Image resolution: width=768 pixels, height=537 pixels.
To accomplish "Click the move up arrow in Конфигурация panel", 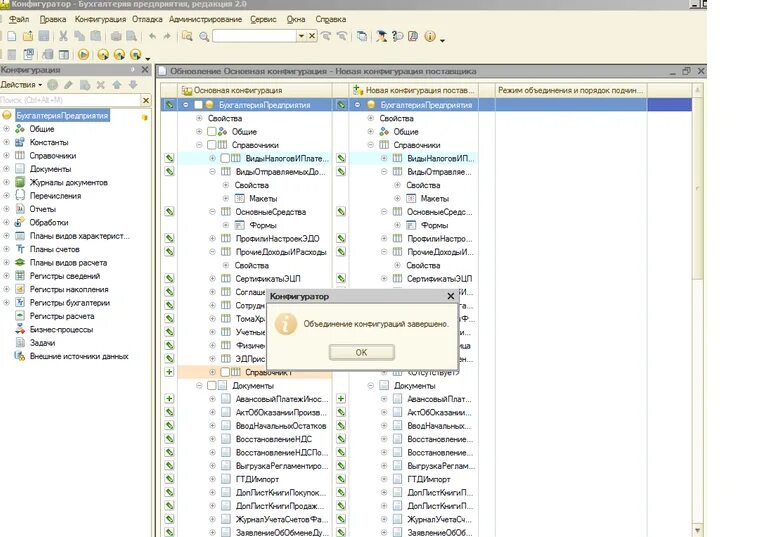I will [x=117, y=85].
